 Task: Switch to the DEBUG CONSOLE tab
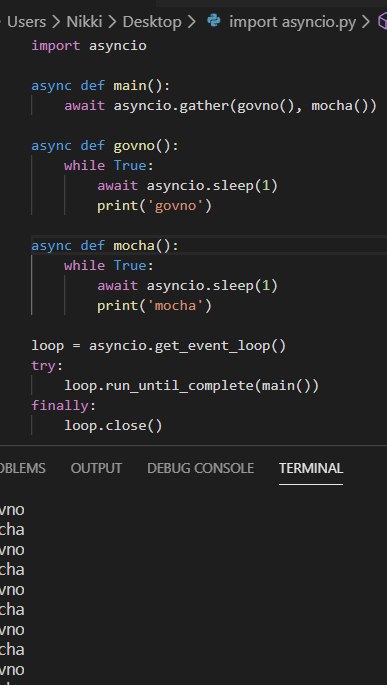[x=200, y=468]
